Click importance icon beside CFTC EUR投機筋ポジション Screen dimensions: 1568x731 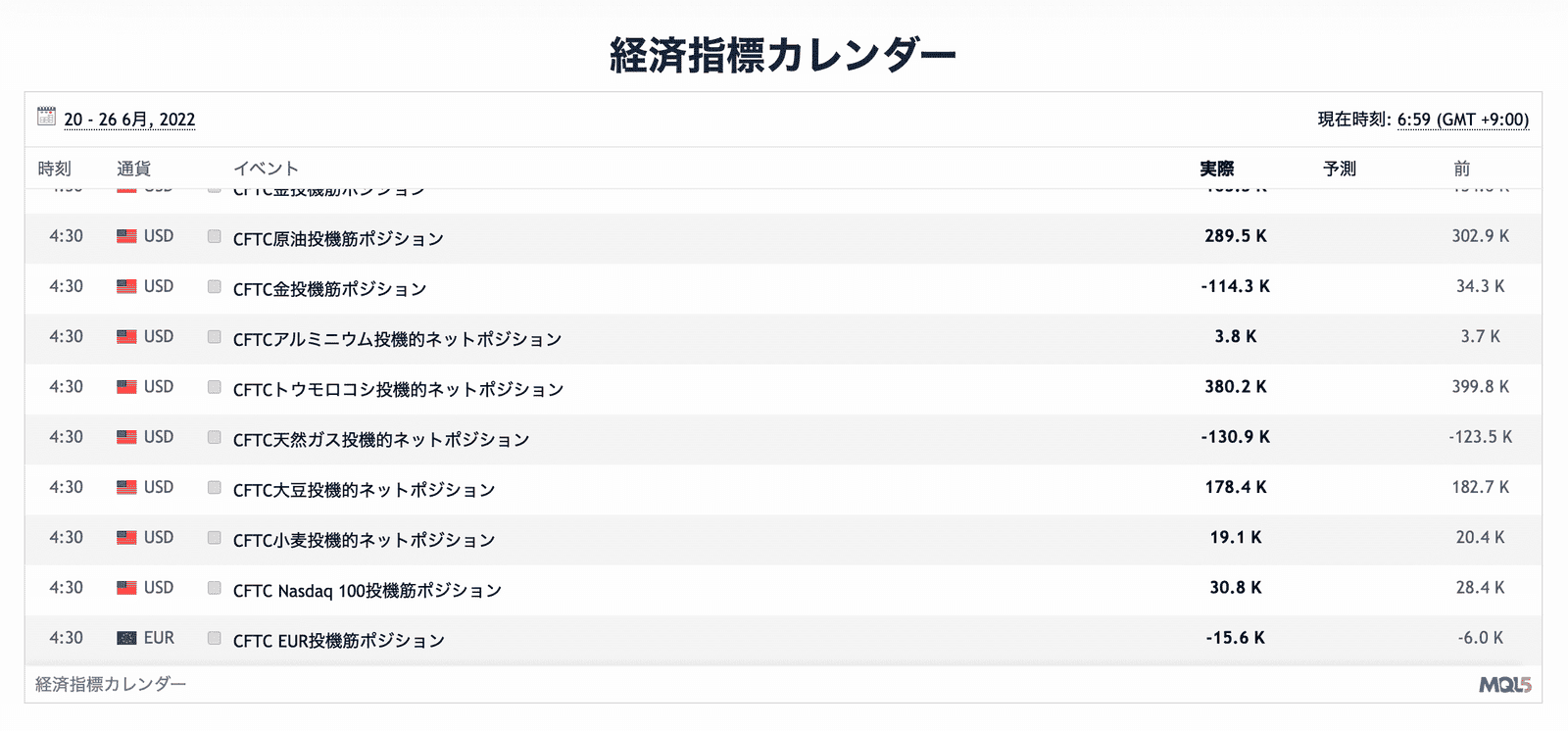[214, 638]
